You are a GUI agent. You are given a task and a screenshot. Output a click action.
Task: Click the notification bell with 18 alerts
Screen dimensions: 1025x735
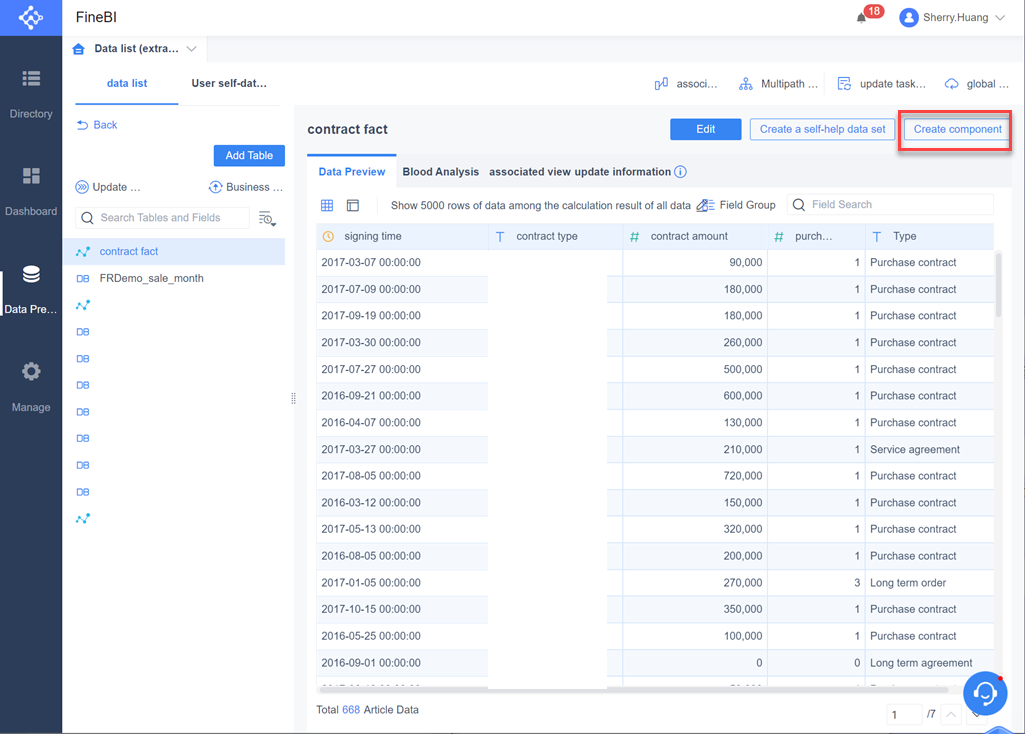(x=861, y=17)
